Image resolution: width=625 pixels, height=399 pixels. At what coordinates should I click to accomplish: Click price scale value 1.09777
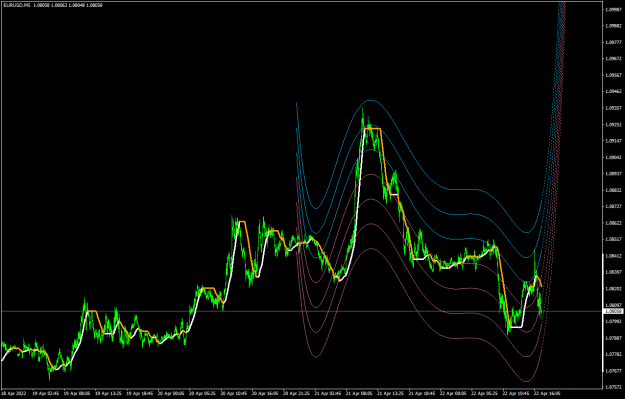(613, 42)
